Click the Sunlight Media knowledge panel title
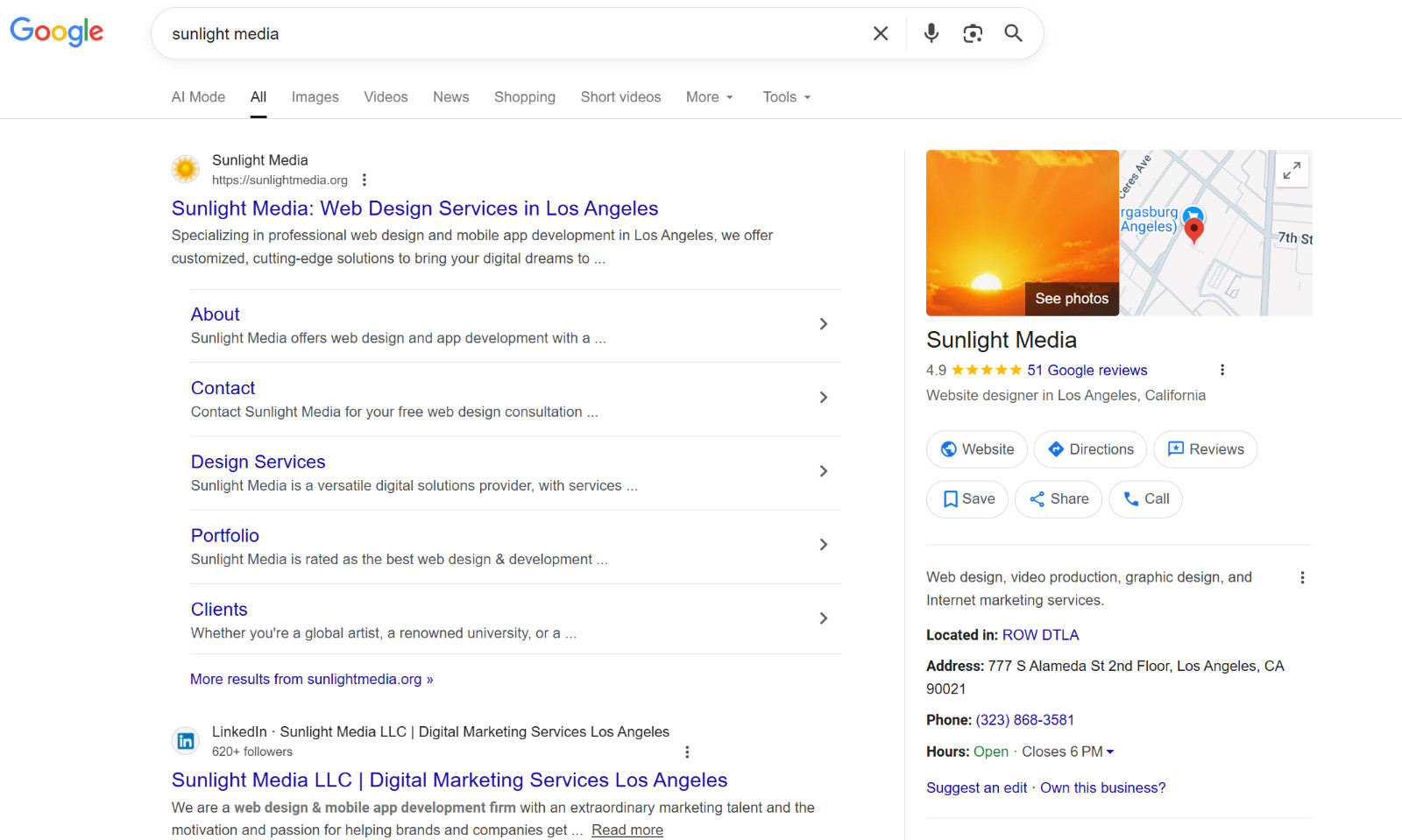The width and height of the screenshot is (1402, 840). [x=1002, y=340]
